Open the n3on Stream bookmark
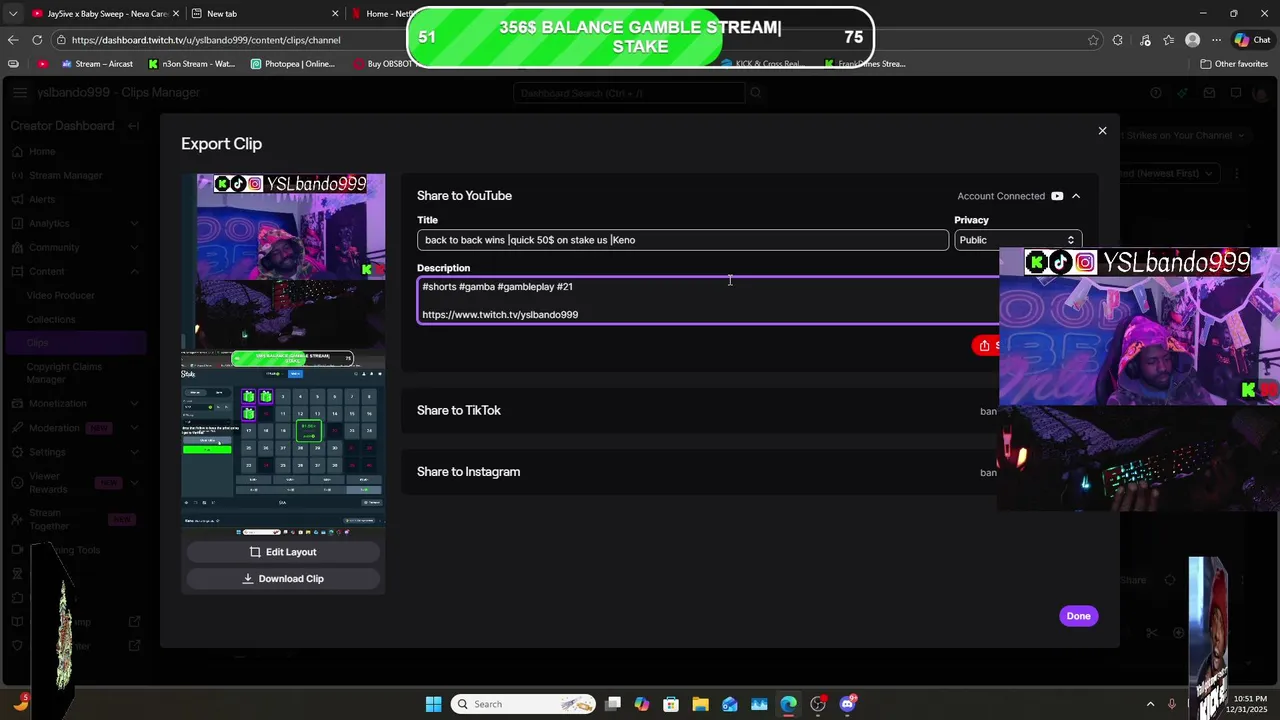The height and width of the screenshot is (720, 1280). (191, 64)
